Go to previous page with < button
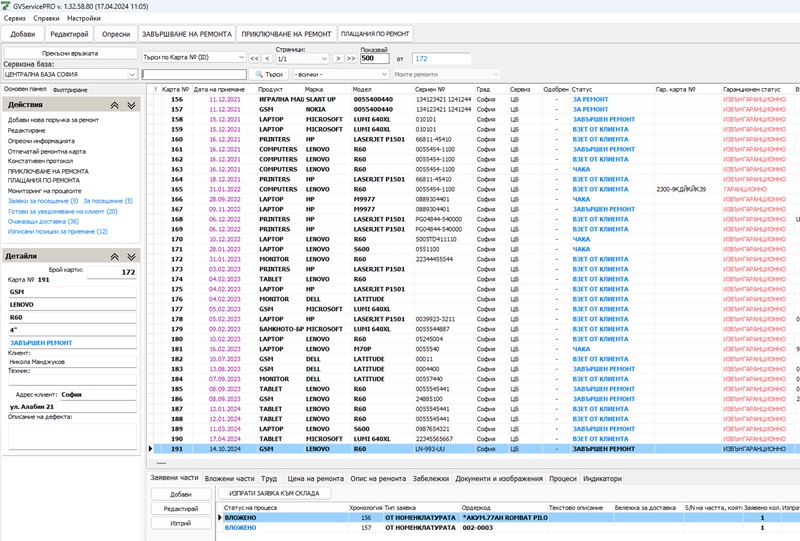This screenshot has height=541, width=800. tap(267, 59)
